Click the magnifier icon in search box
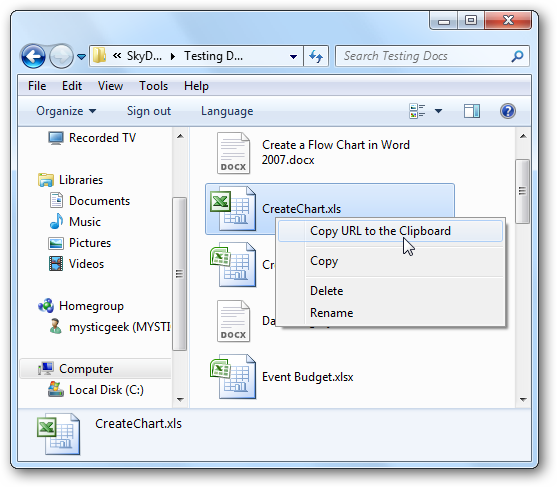Image resolution: width=557 pixels, height=487 pixels. click(517, 56)
